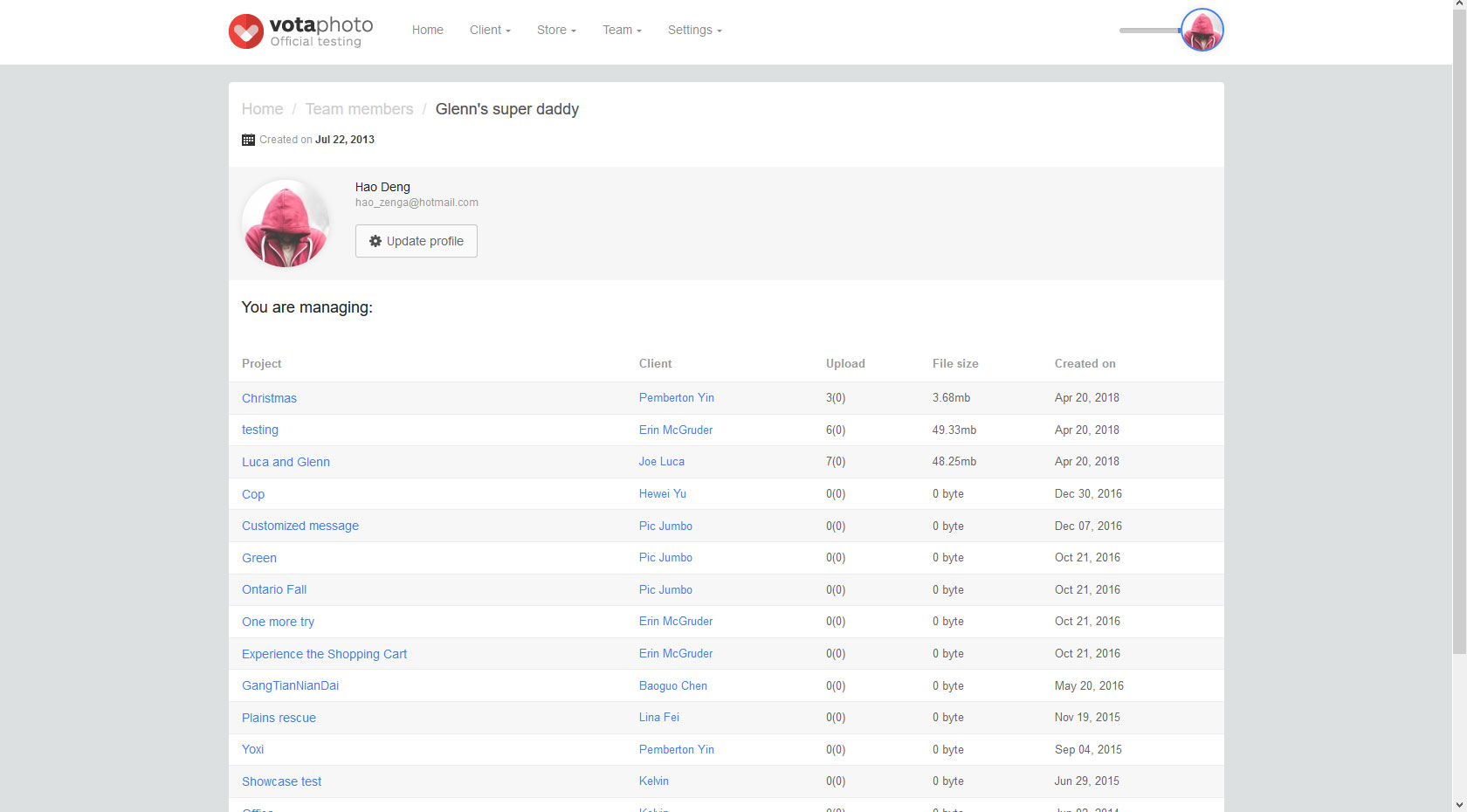View client Erin McGruder in testing row
The height and width of the screenshot is (812, 1467).
click(676, 430)
